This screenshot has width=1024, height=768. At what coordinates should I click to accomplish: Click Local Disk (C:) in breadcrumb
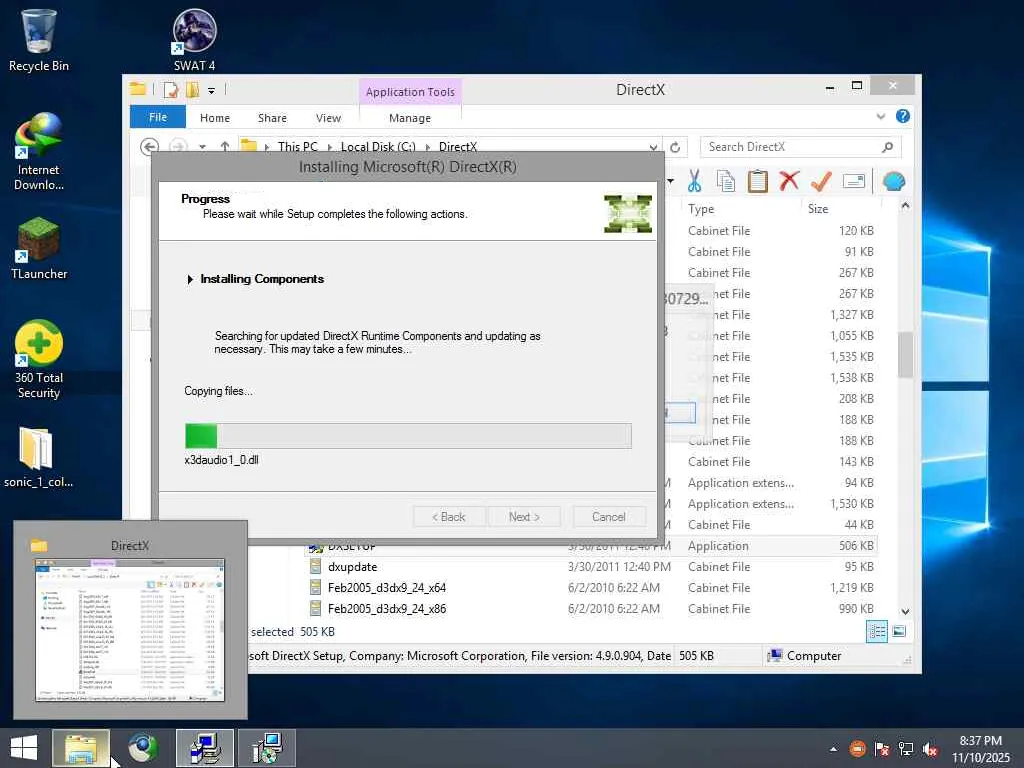[378, 147]
